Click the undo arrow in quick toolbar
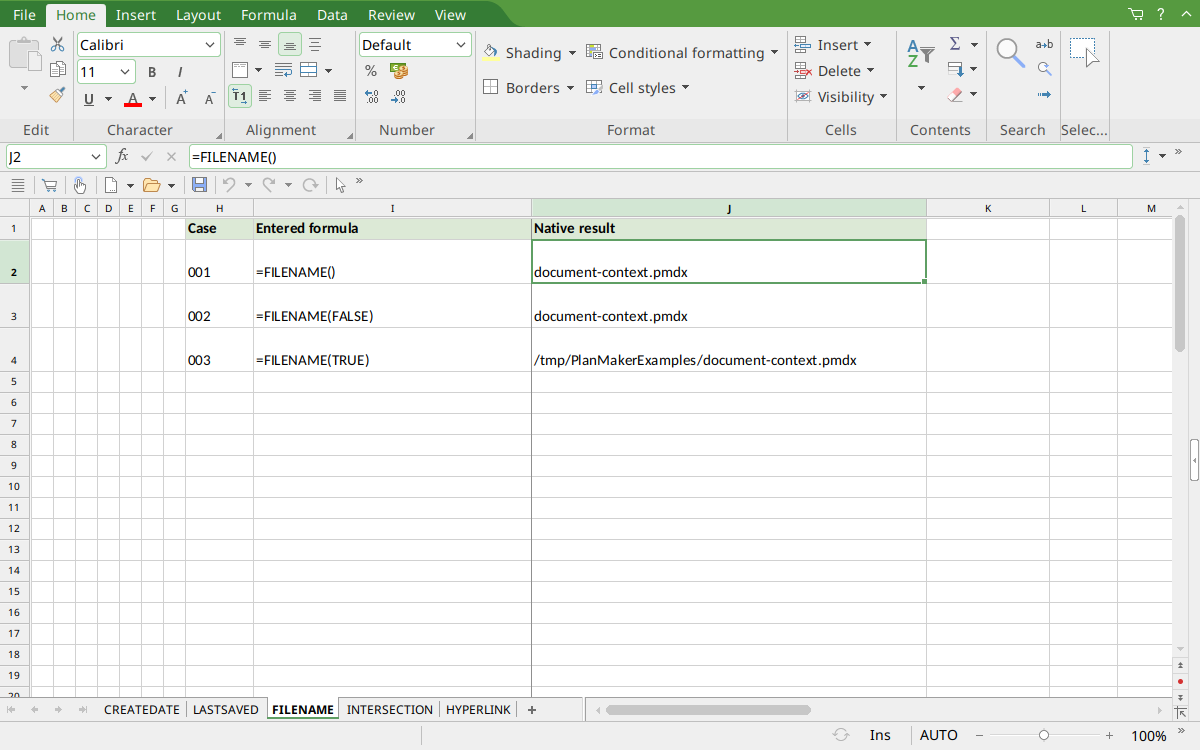The image size is (1200, 750). click(228, 185)
